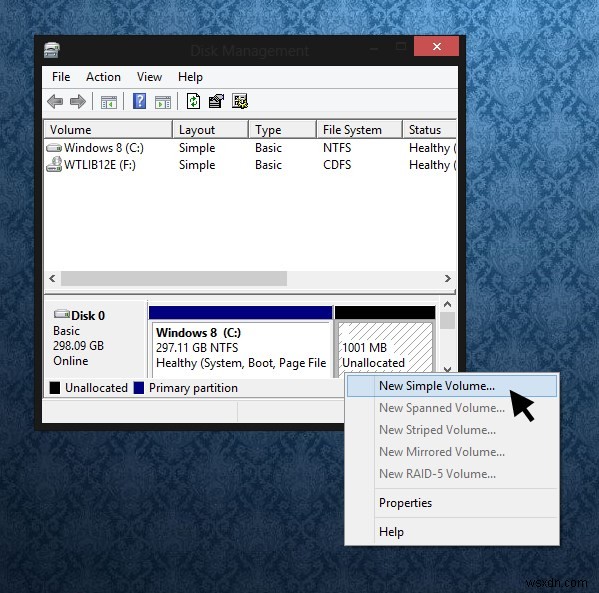
Task: Open the Action menu
Action: [103, 77]
